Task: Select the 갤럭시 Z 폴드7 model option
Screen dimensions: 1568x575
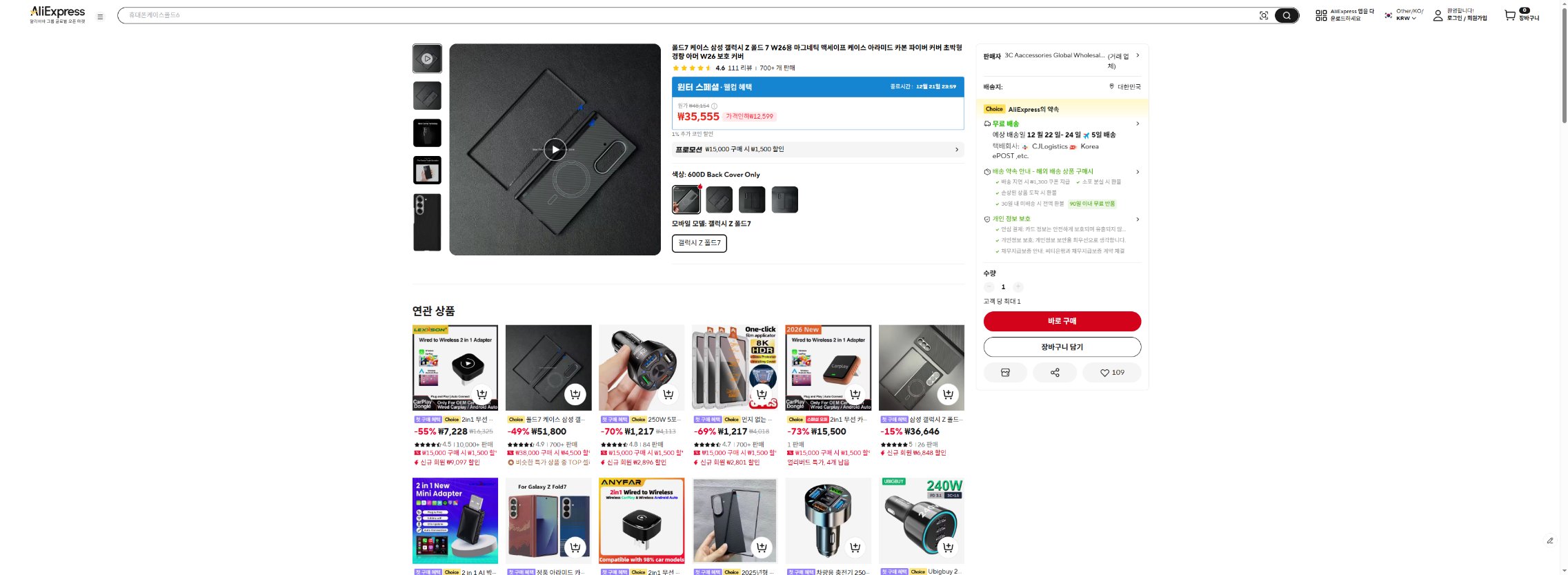Action: click(x=699, y=243)
